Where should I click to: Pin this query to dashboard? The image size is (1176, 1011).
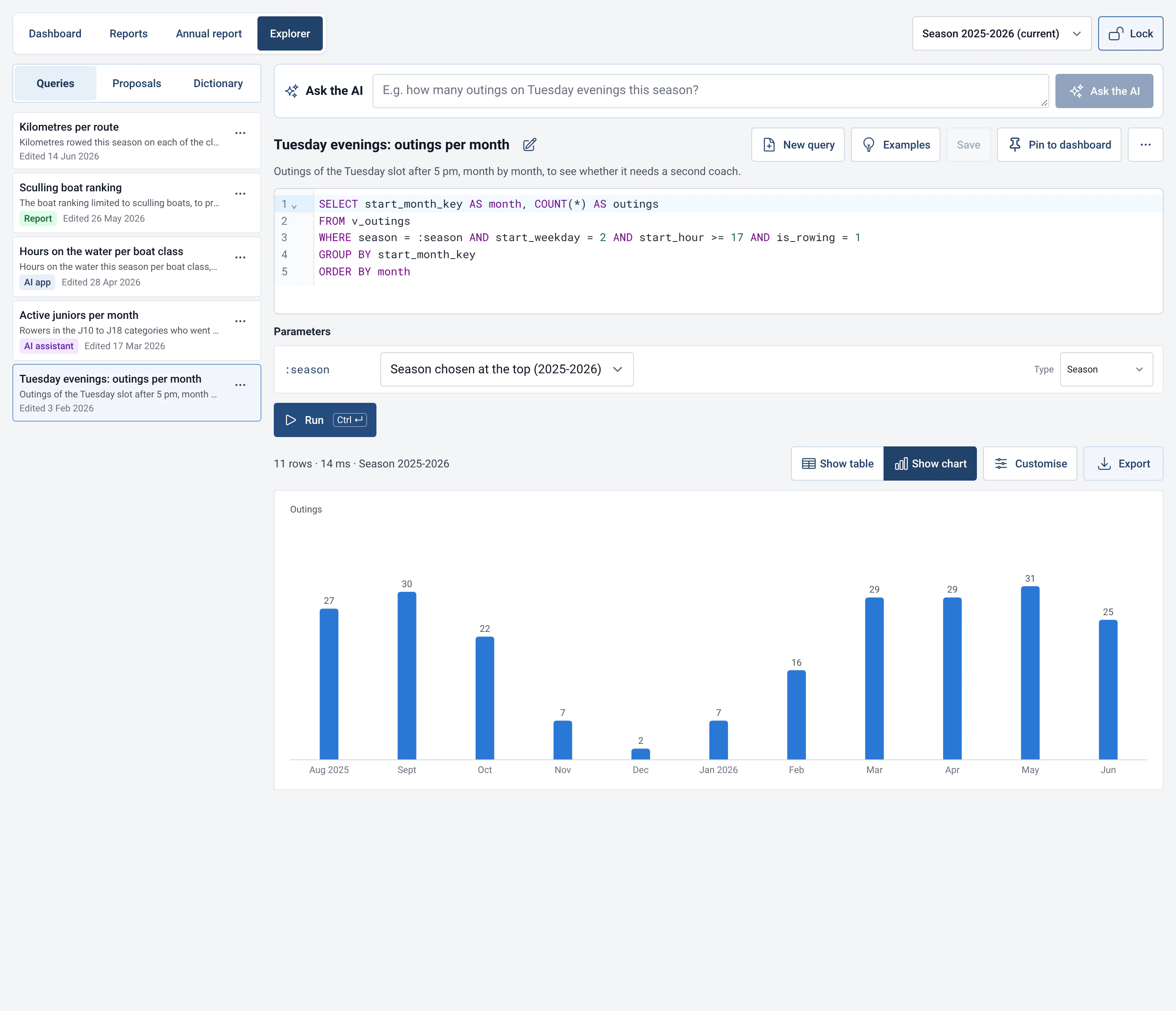pyautogui.click(x=1059, y=145)
